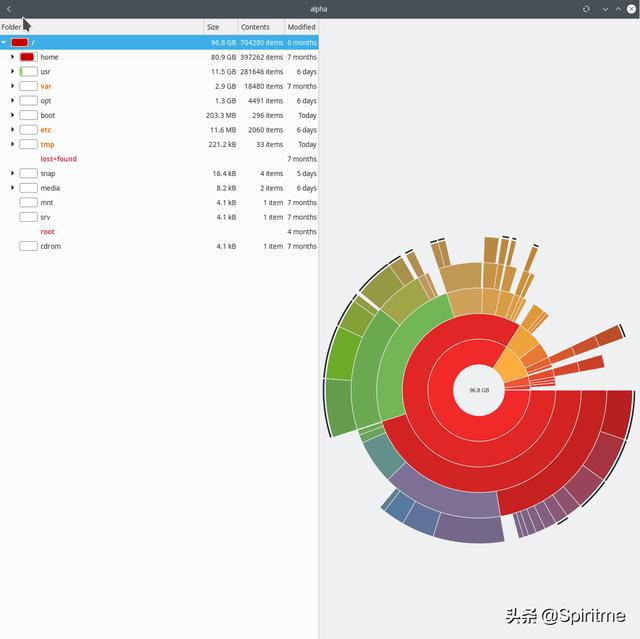This screenshot has height=639, width=640.
Task: Click the 11.5 GB size value
Action: 223,71
